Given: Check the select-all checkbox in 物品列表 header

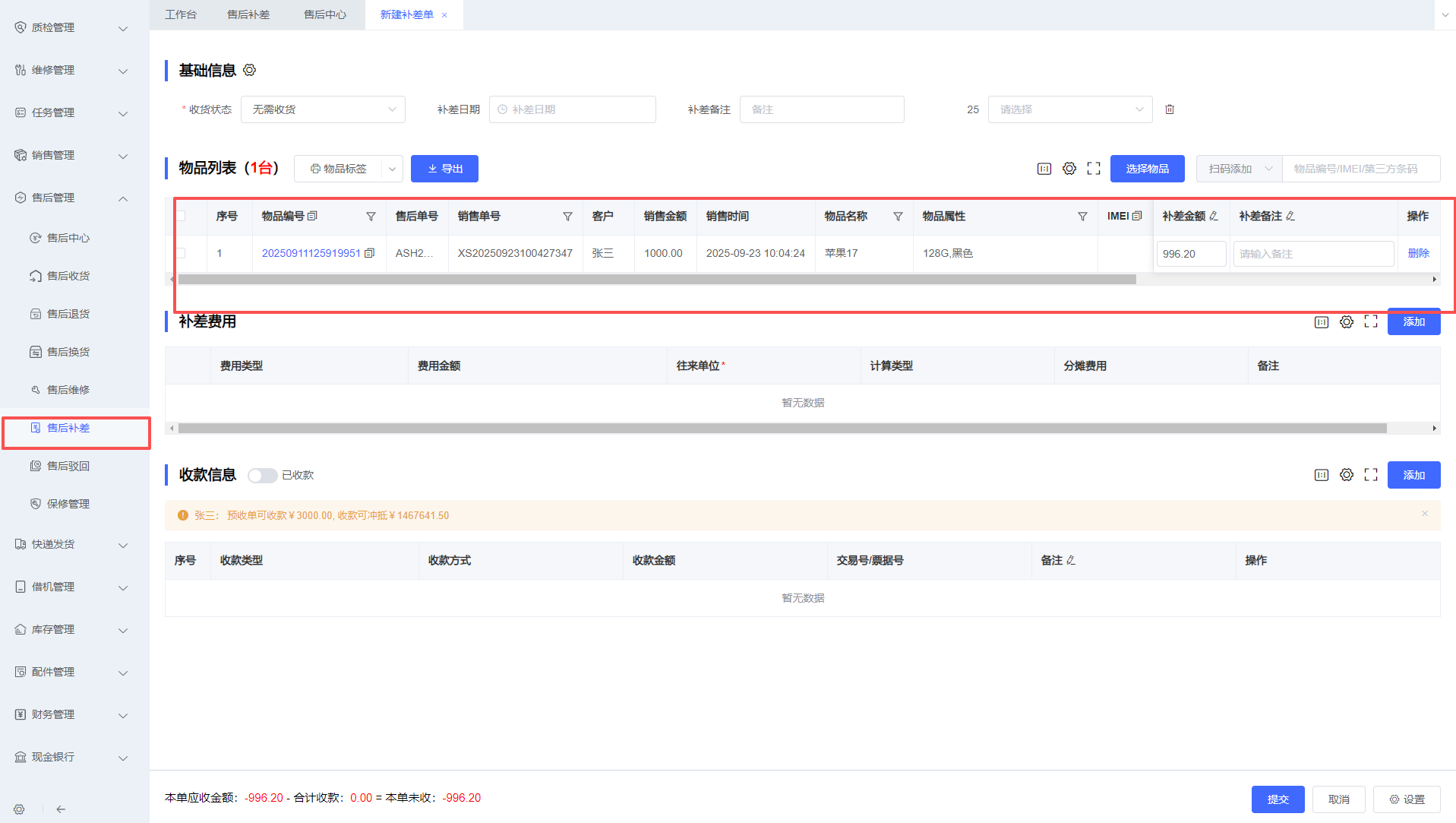Looking at the screenshot, I should tap(181, 217).
